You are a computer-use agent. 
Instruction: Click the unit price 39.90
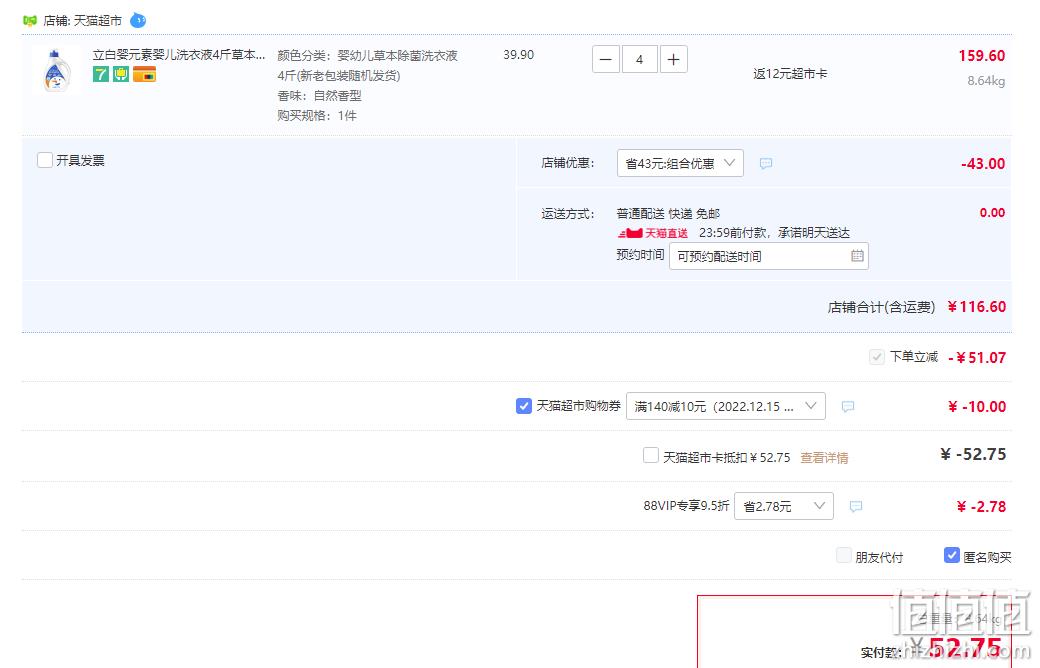519,55
